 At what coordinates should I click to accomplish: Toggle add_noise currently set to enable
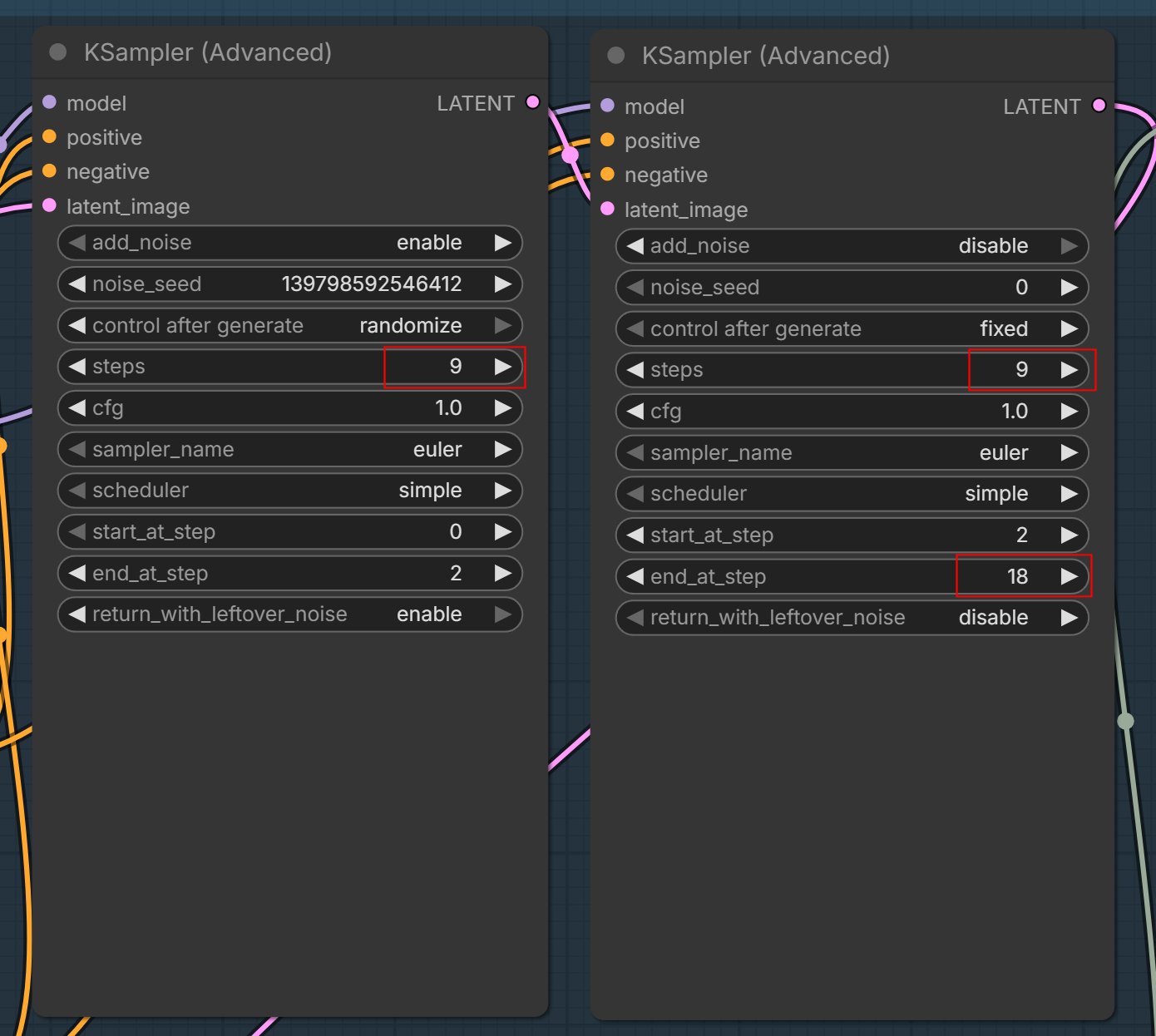290,243
